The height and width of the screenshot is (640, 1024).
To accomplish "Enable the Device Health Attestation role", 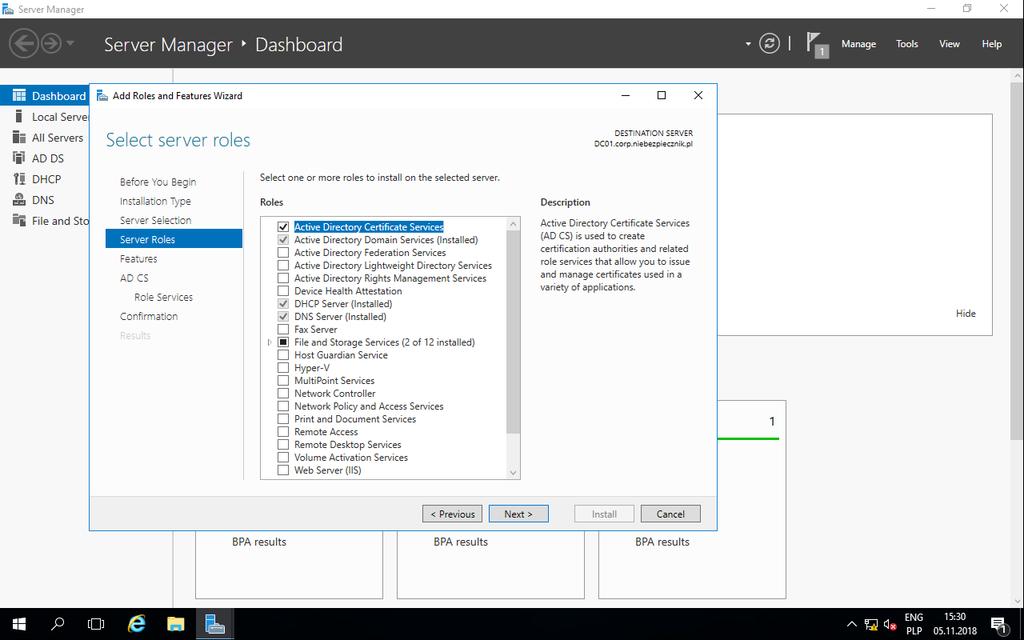I will tap(283, 291).
